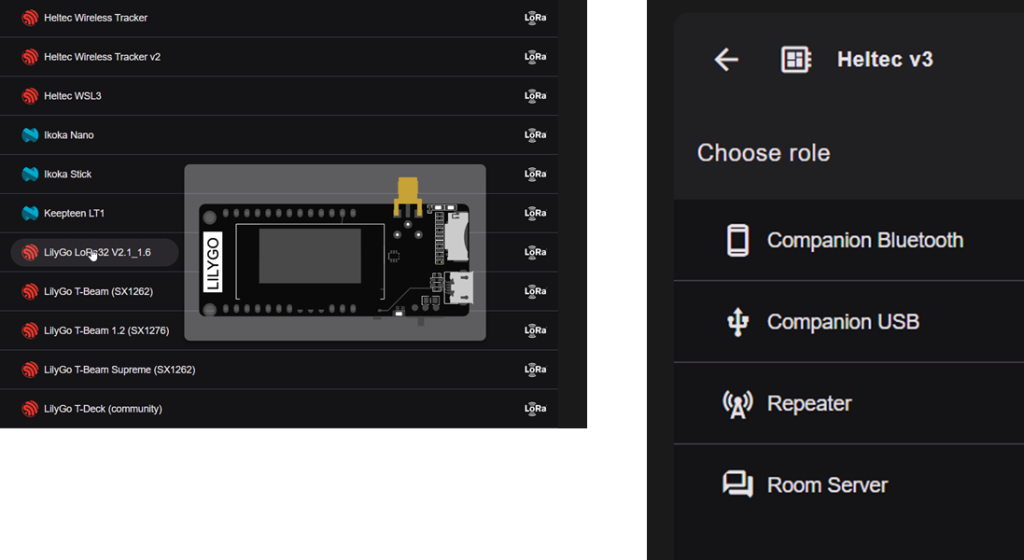Viewport: 1024px width, 560px height.
Task: Choose the Companion USB role
Action: [842, 322]
